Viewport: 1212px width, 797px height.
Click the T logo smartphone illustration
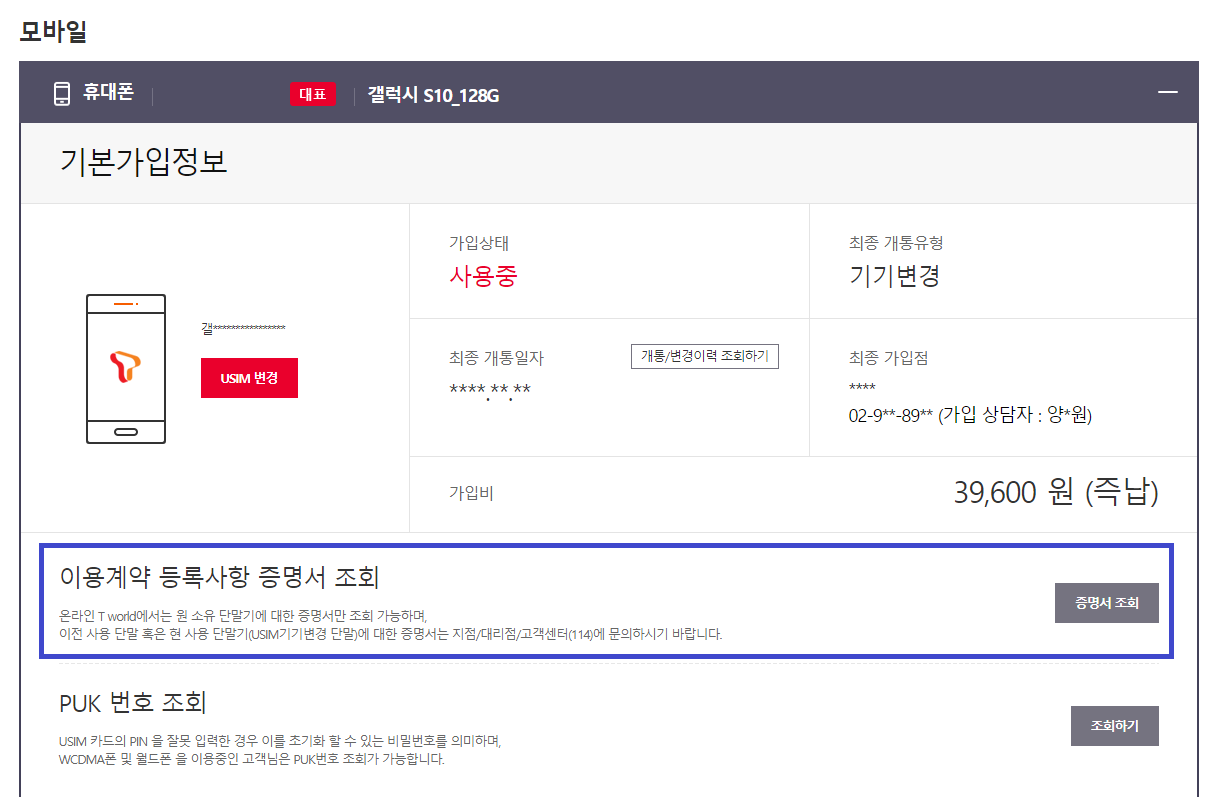(126, 369)
